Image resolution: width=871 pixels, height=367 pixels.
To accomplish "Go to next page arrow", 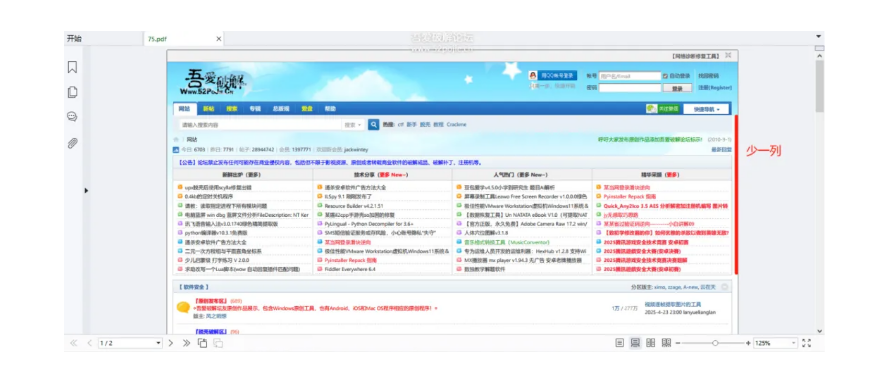I will (x=171, y=343).
